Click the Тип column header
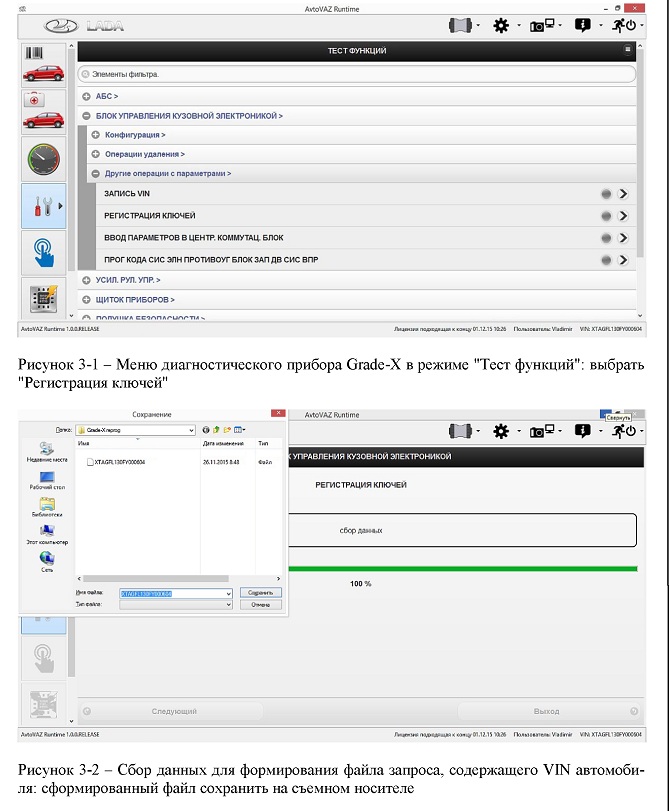The width and height of the screenshot is (670, 811). pos(269,443)
